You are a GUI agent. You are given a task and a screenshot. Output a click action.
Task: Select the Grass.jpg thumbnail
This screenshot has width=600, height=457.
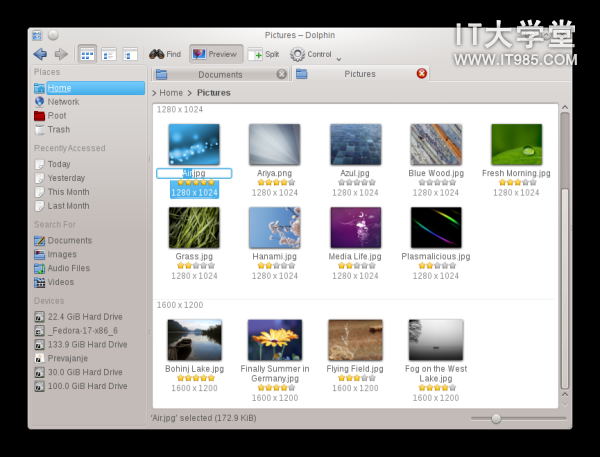tap(194, 227)
